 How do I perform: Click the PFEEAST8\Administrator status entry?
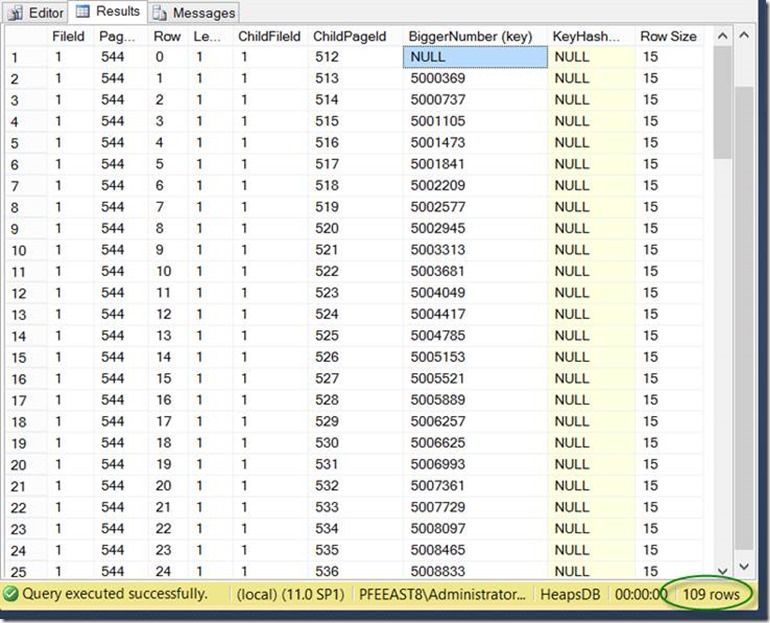pos(442,595)
